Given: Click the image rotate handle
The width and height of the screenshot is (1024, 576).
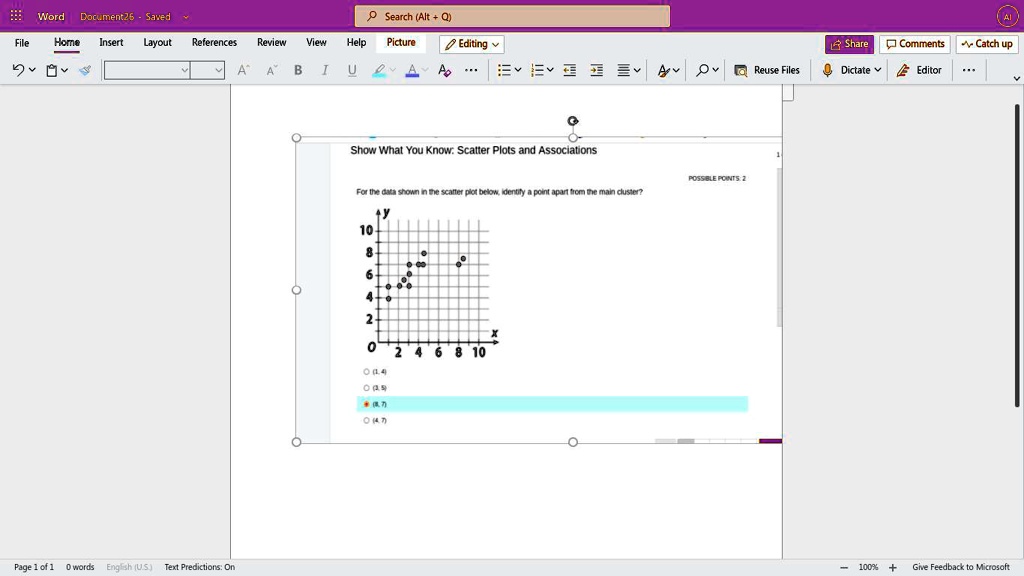Looking at the screenshot, I should [573, 121].
